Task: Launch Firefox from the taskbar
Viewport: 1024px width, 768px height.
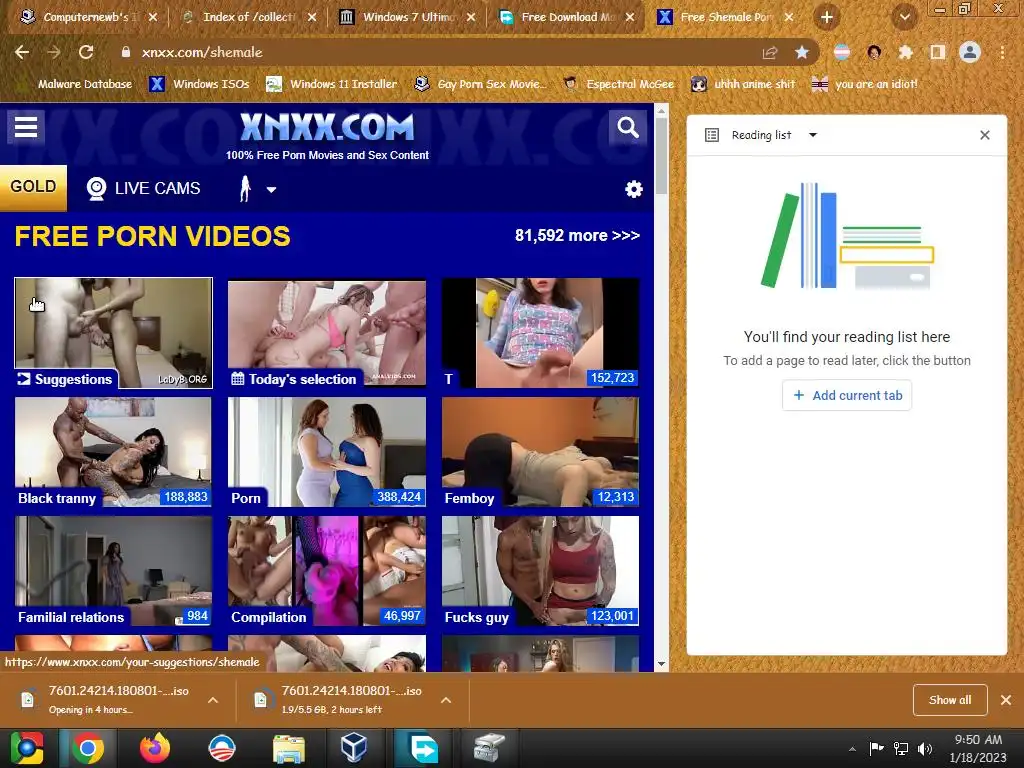Action: coord(155,748)
